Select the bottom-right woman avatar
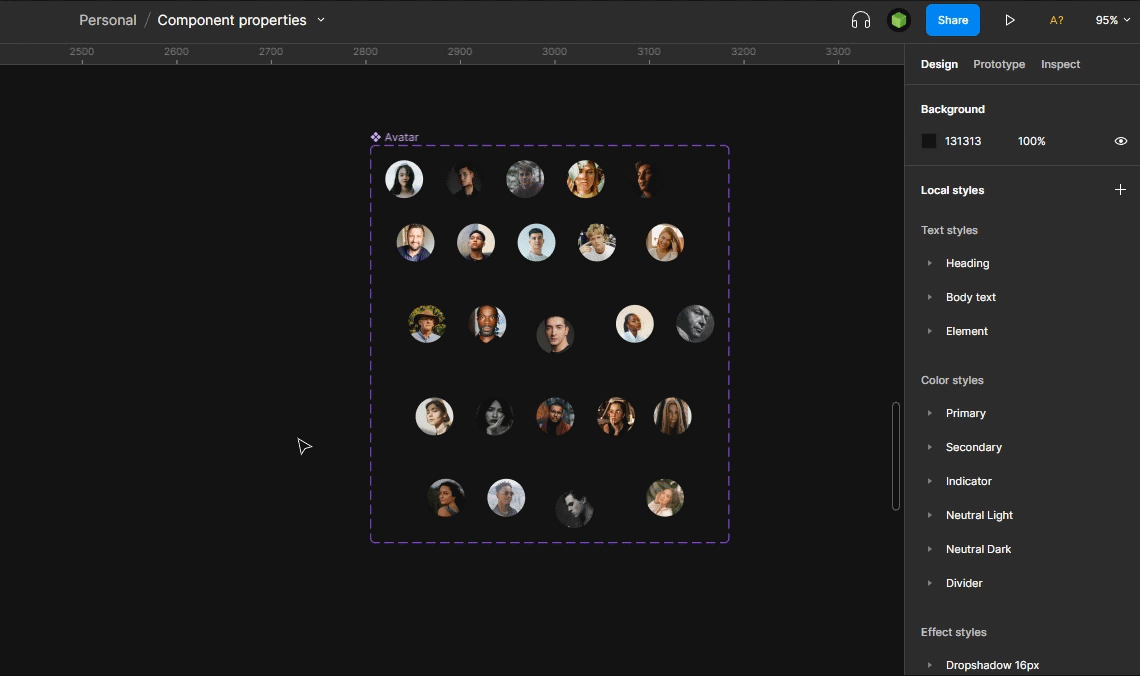The height and width of the screenshot is (676, 1140). pos(665,498)
